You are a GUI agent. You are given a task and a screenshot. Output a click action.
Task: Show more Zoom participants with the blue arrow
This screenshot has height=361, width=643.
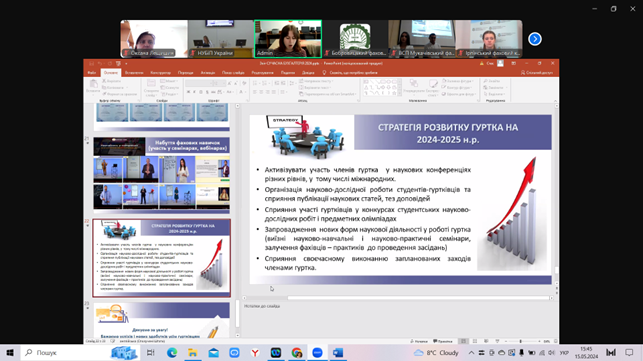pyautogui.click(x=535, y=39)
